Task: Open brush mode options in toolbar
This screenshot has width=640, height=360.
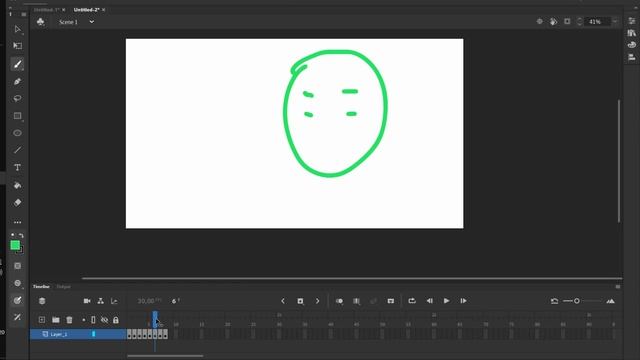Action: tap(17, 283)
